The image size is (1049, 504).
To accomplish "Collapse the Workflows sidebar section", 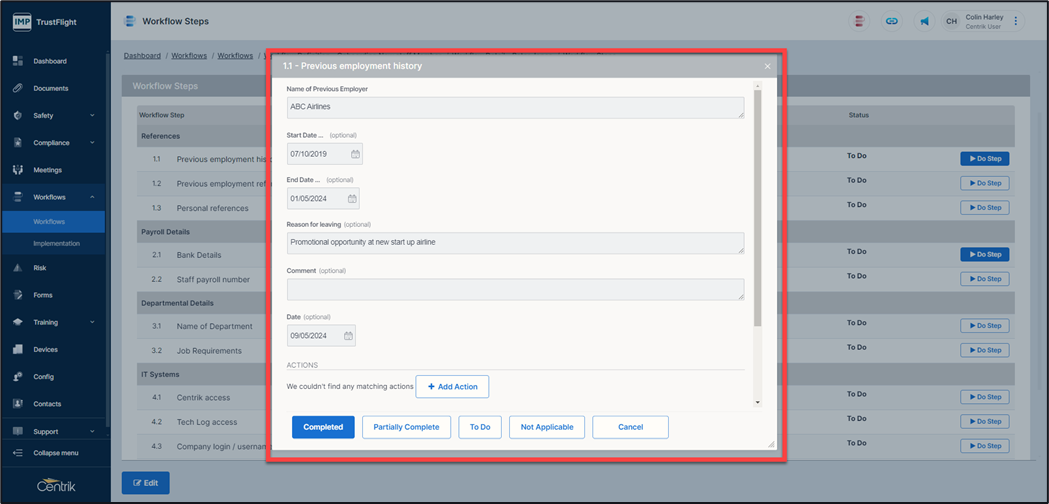I will (x=92, y=197).
